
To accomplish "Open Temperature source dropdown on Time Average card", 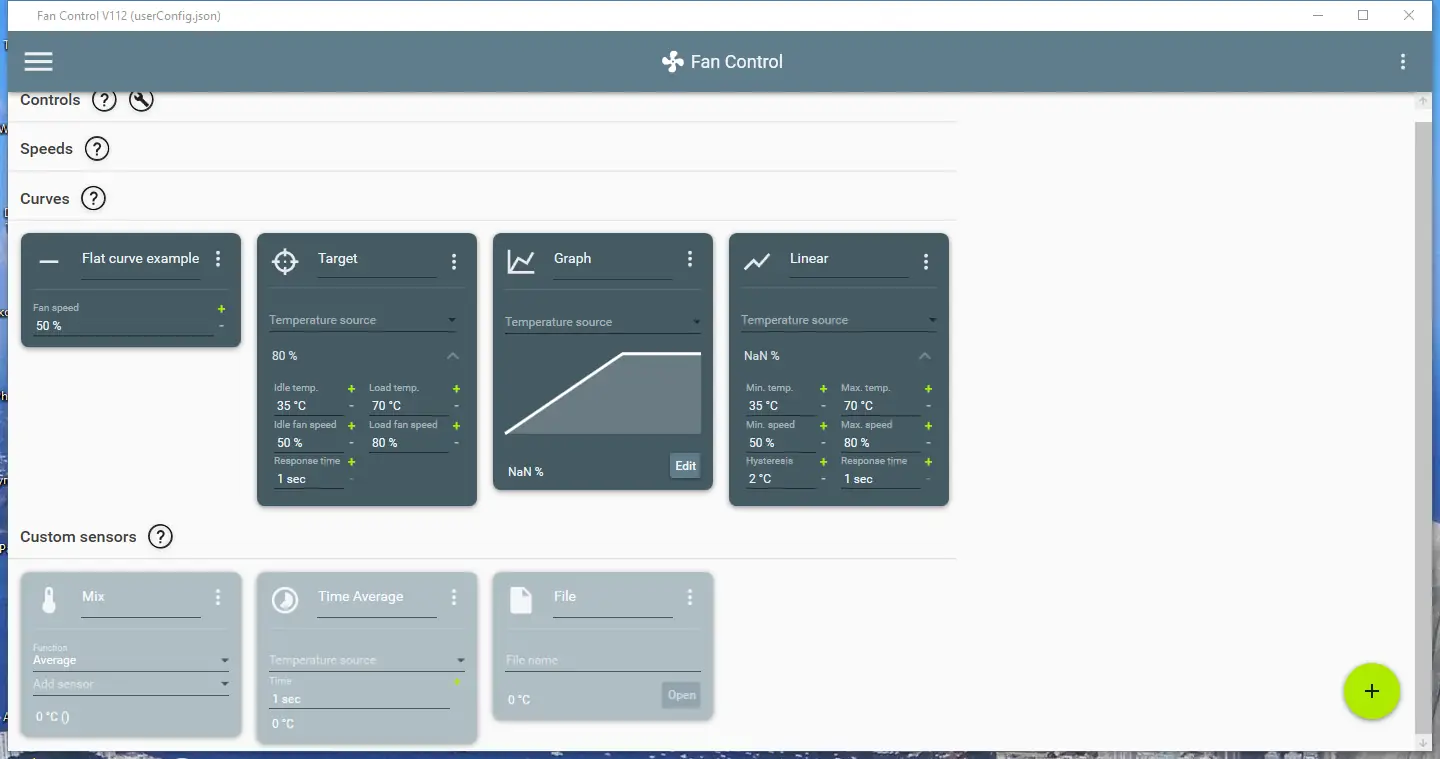I will click(367, 660).
